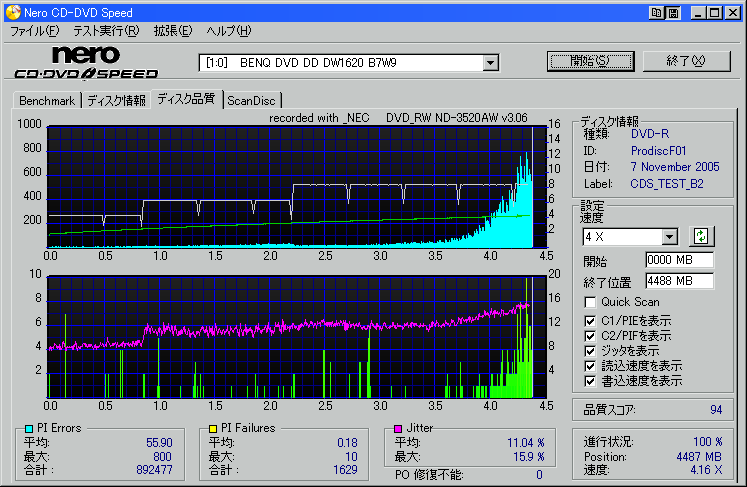Switch to the Benchmark tab
Image resolution: width=747 pixels, height=487 pixels.
47,100
